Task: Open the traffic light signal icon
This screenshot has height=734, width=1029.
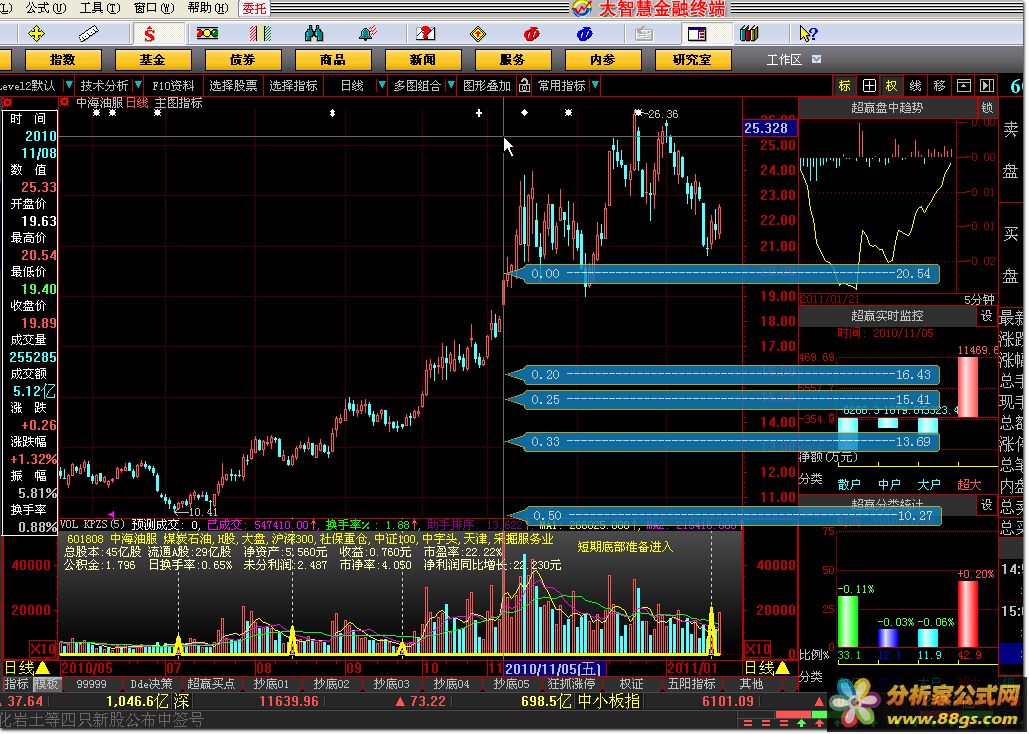Action: (207, 33)
